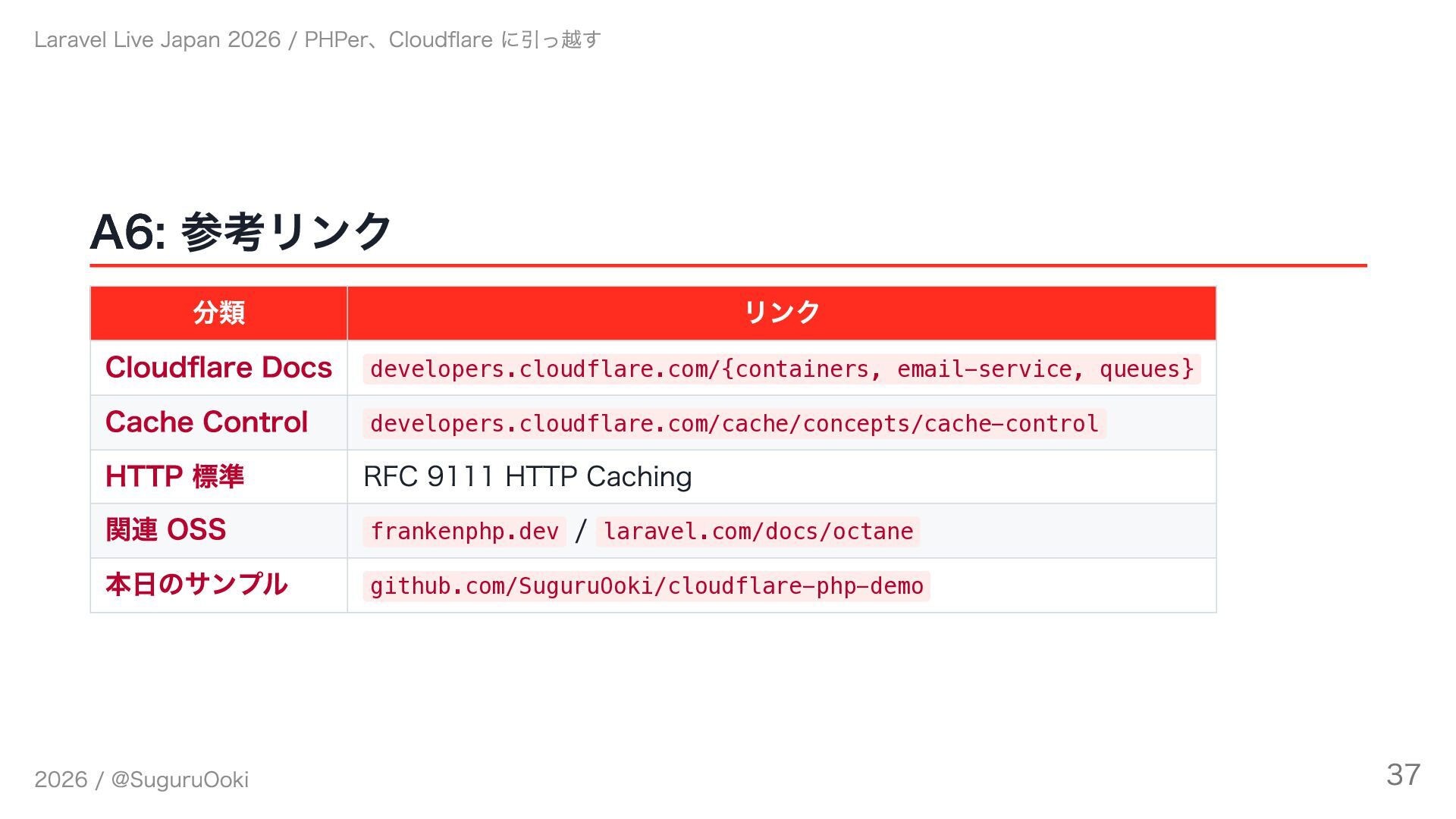The image size is (1456, 819).
Task: Click the slash between the two OSS links
Action: [x=581, y=532]
